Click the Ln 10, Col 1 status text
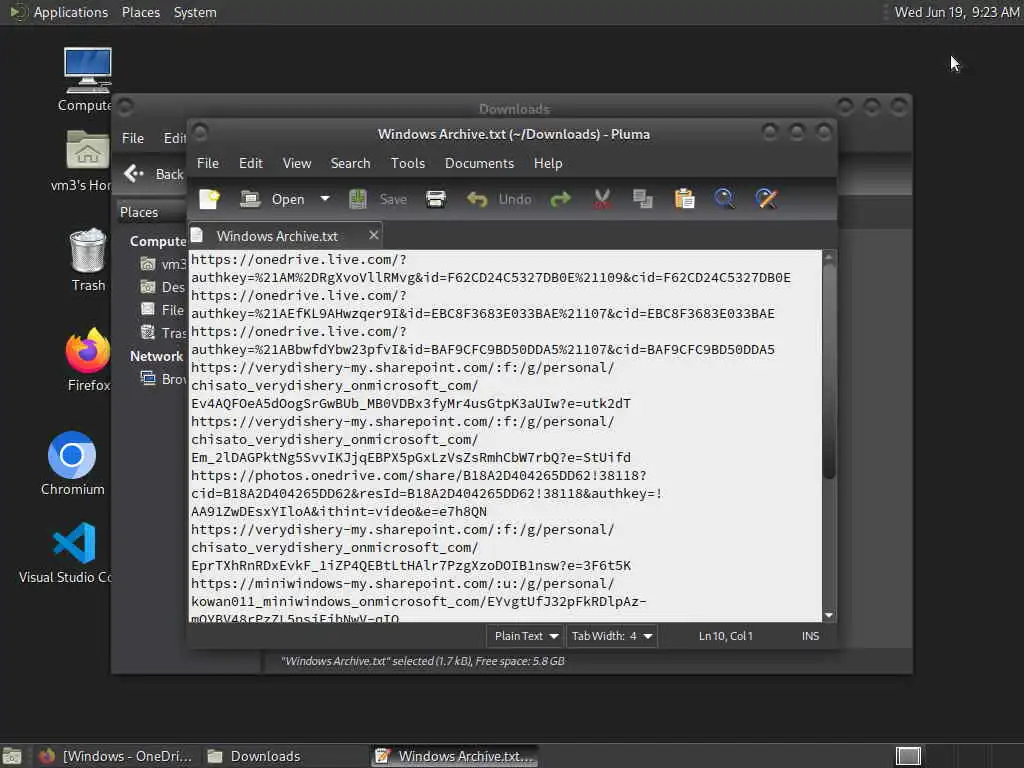 [x=726, y=636]
